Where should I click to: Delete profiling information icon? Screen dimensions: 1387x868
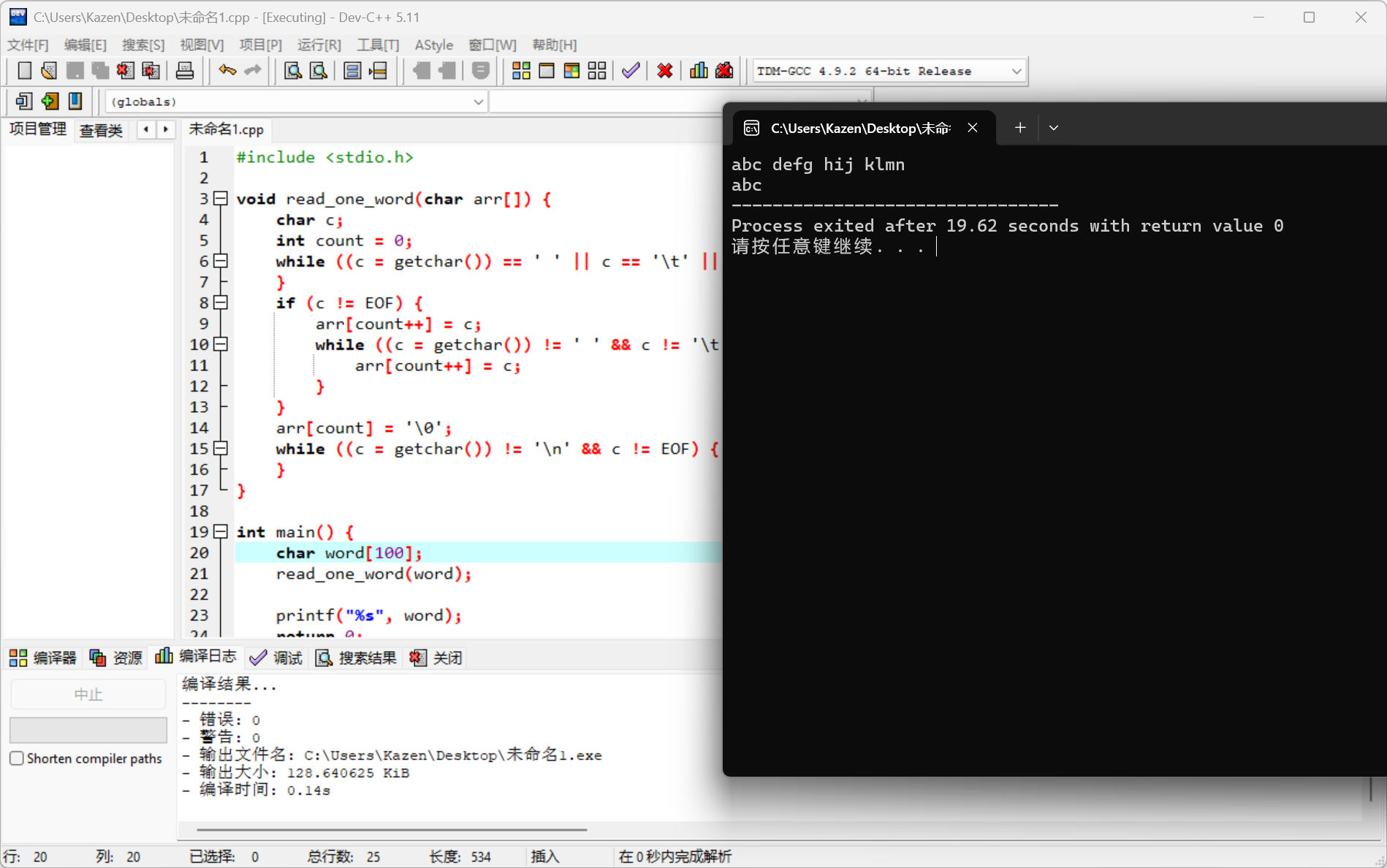[724, 71]
